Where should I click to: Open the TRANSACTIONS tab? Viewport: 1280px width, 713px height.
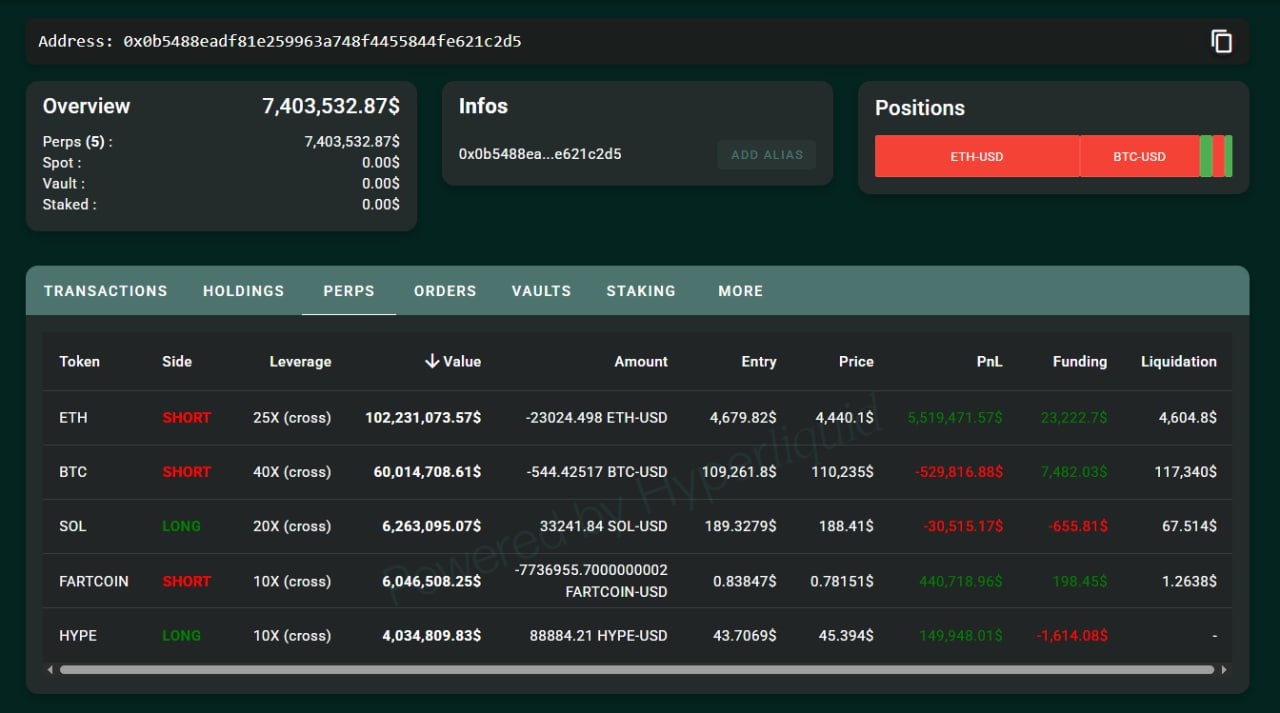click(x=105, y=291)
